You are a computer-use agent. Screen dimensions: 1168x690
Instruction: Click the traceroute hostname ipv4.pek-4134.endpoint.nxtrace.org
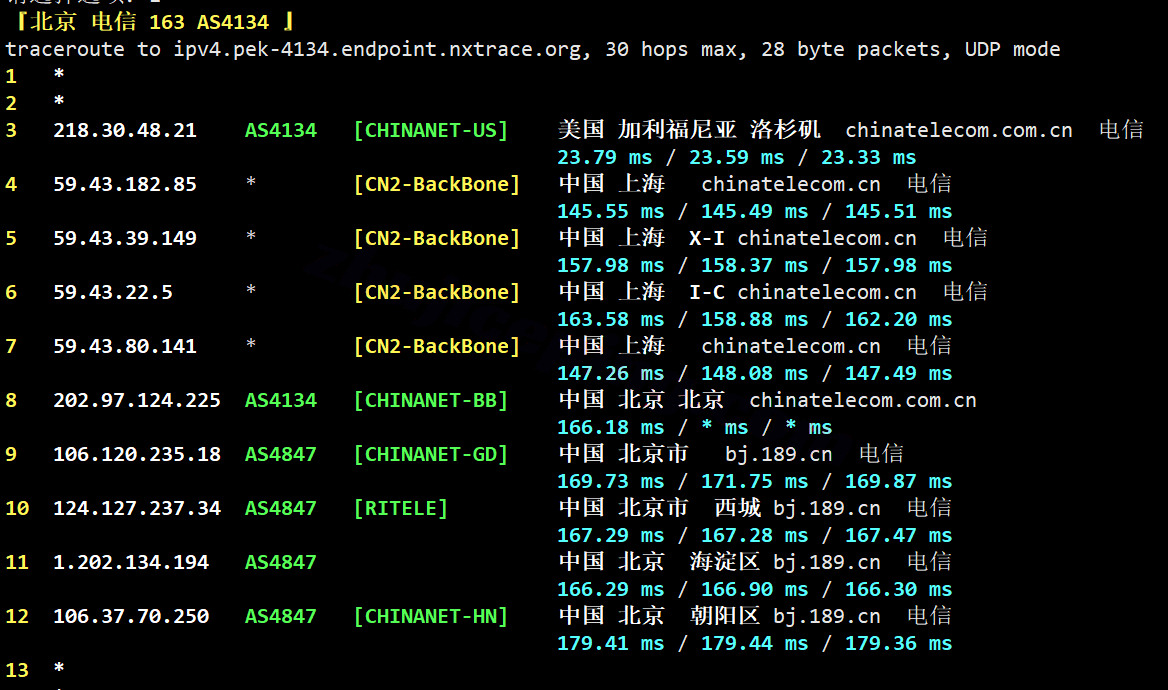click(x=377, y=50)
